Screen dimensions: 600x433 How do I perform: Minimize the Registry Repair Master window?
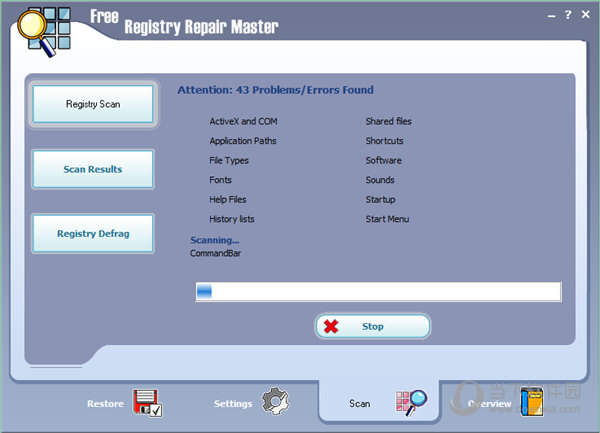tap(551, 16)
